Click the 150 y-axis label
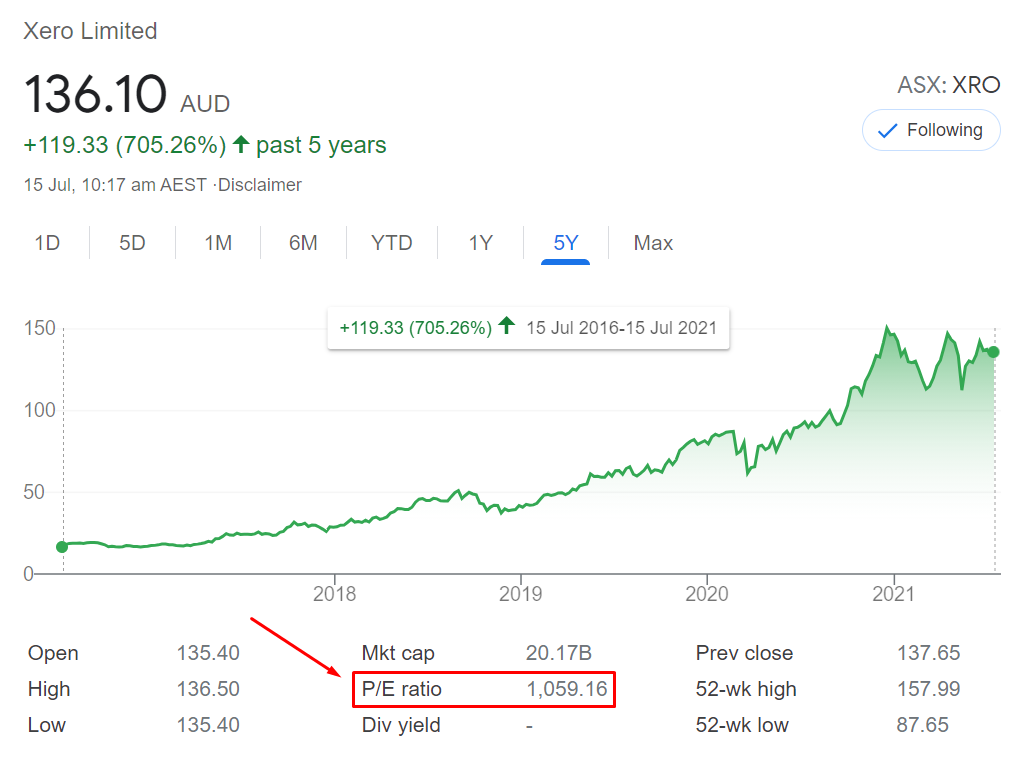This screenshot has height=769, width=1025. [x=40, y=328]
